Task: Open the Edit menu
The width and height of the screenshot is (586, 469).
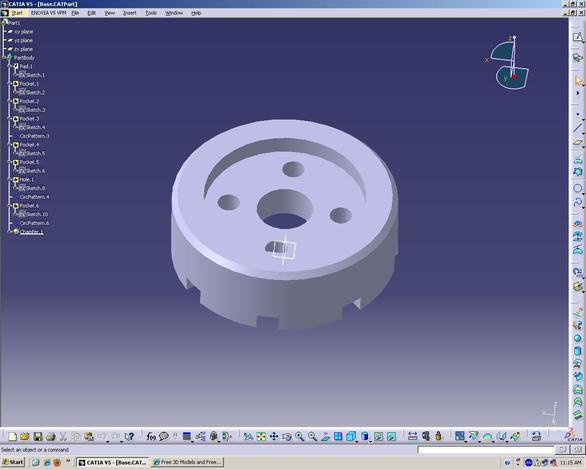Action: (x=92, y=13)
